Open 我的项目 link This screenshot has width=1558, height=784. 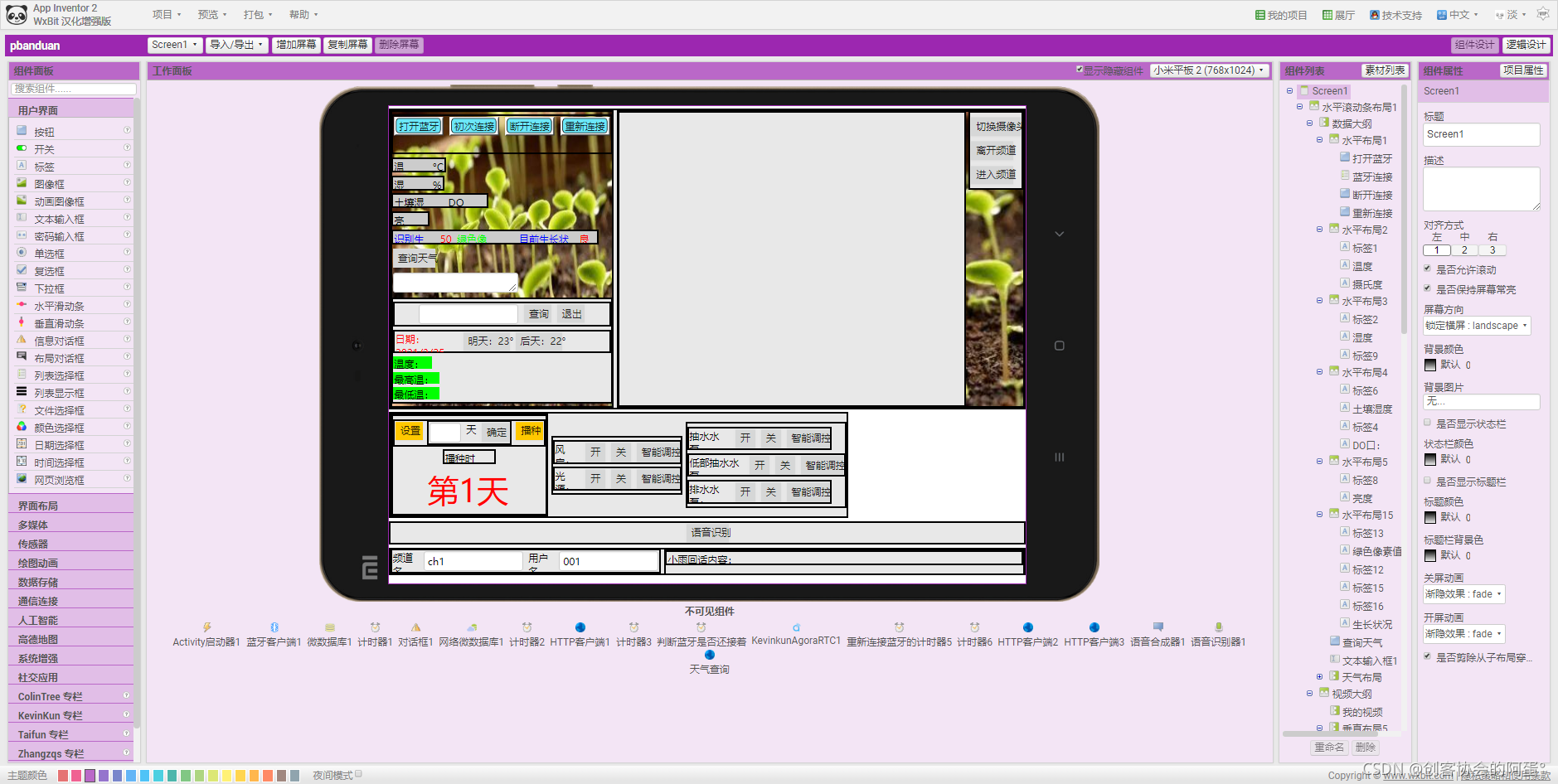(x=1281, y=15)
